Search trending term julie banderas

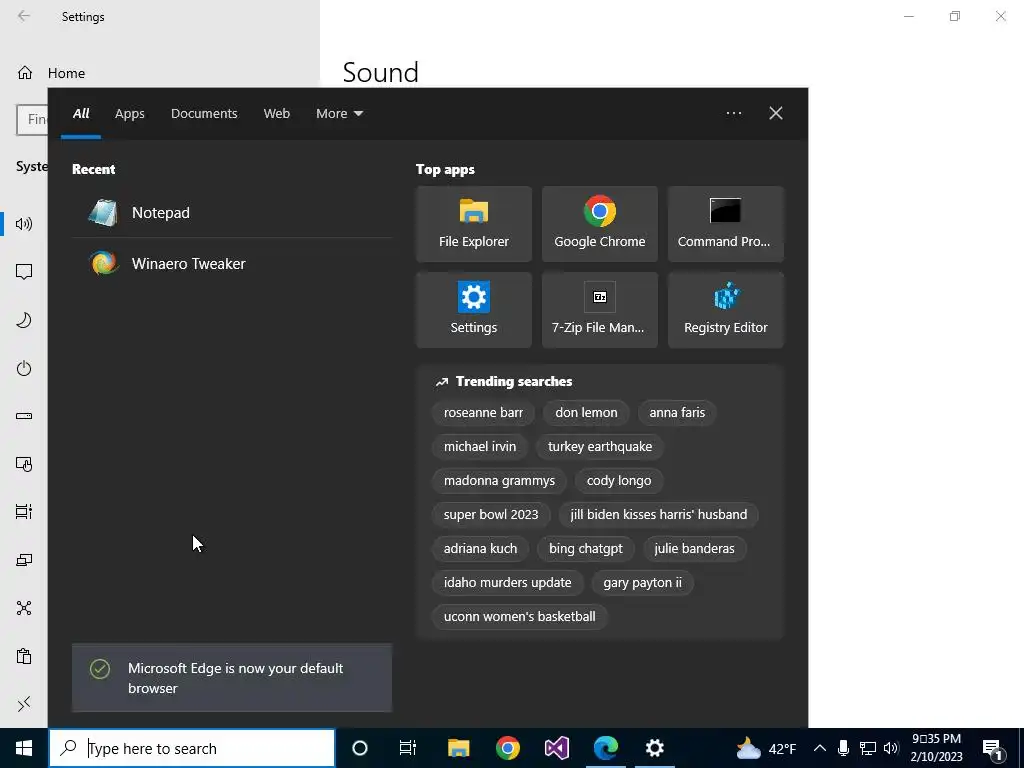point(694,549)
